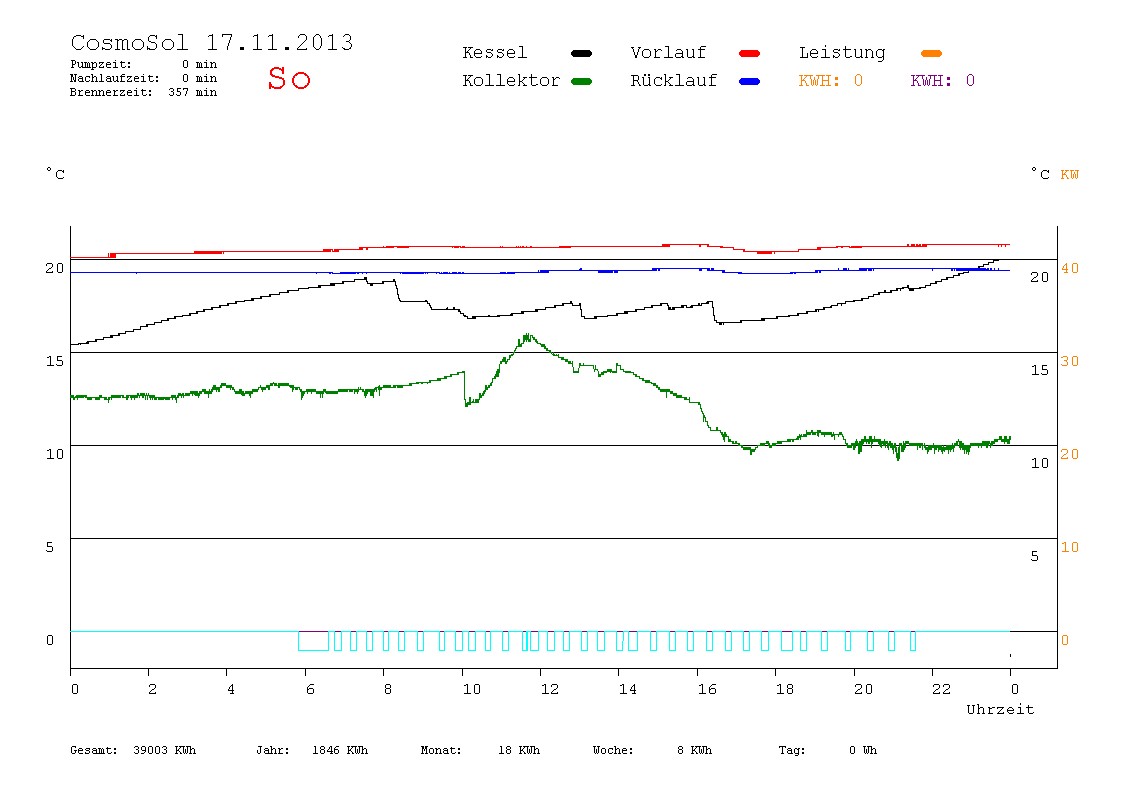Click the Rücklauf legend label
This screenshot has height=812, width=1148.
pos(674,81)
